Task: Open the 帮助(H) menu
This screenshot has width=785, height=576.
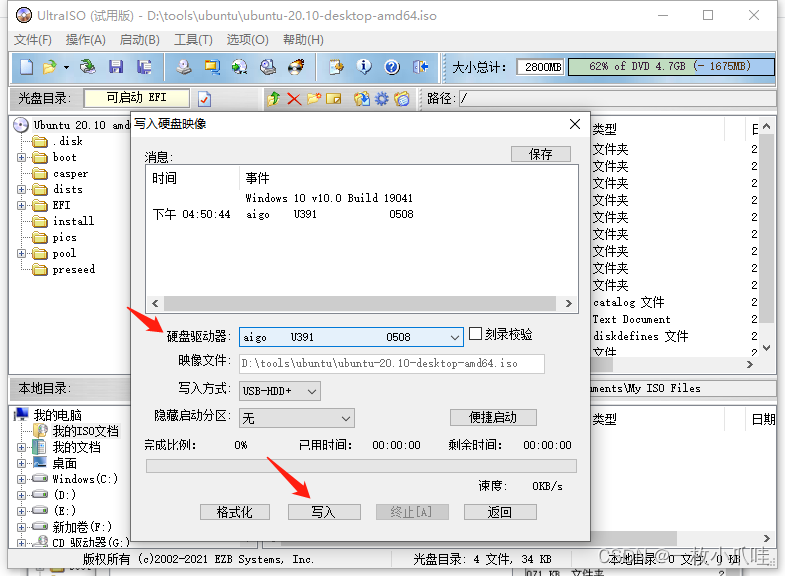Action: (303, 40)
